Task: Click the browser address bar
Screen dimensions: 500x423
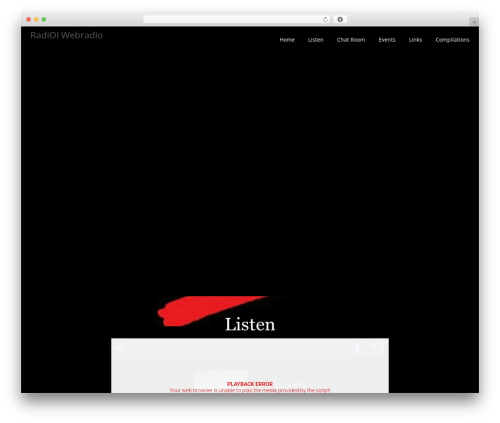Action: click(x=237, y=19)
